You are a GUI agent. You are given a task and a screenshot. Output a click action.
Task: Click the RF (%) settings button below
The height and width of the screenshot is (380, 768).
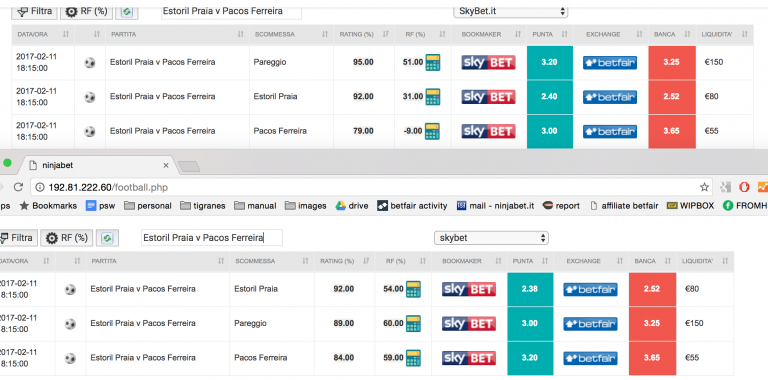click(67, 238)
